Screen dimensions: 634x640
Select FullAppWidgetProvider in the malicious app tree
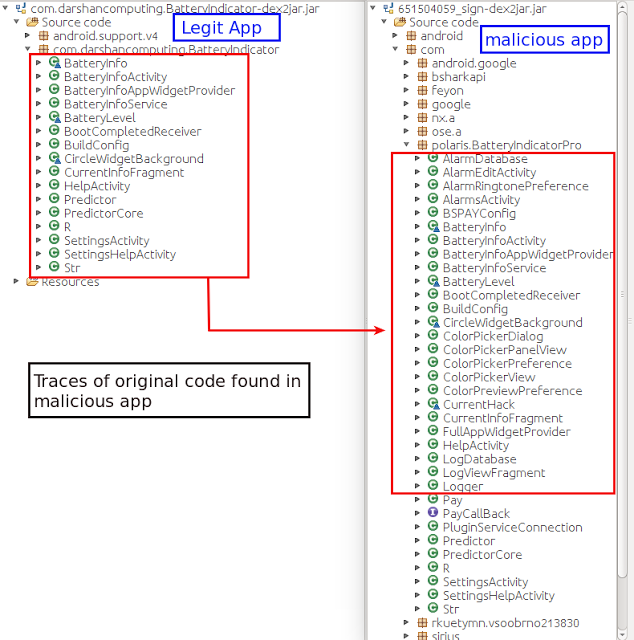coord(506,432)
